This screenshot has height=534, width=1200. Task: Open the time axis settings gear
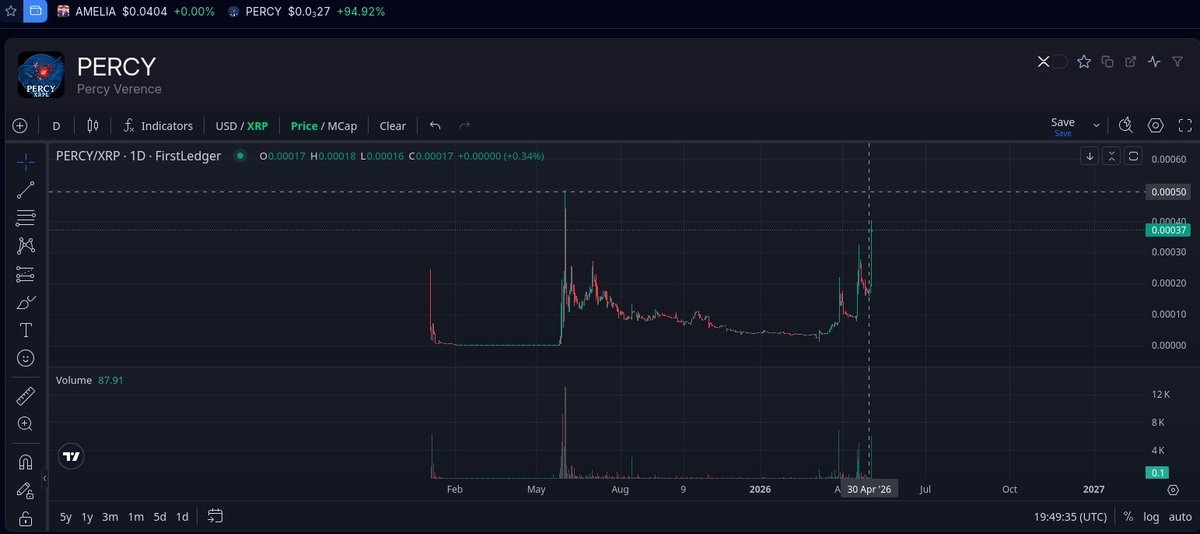tap(1173, 490)
